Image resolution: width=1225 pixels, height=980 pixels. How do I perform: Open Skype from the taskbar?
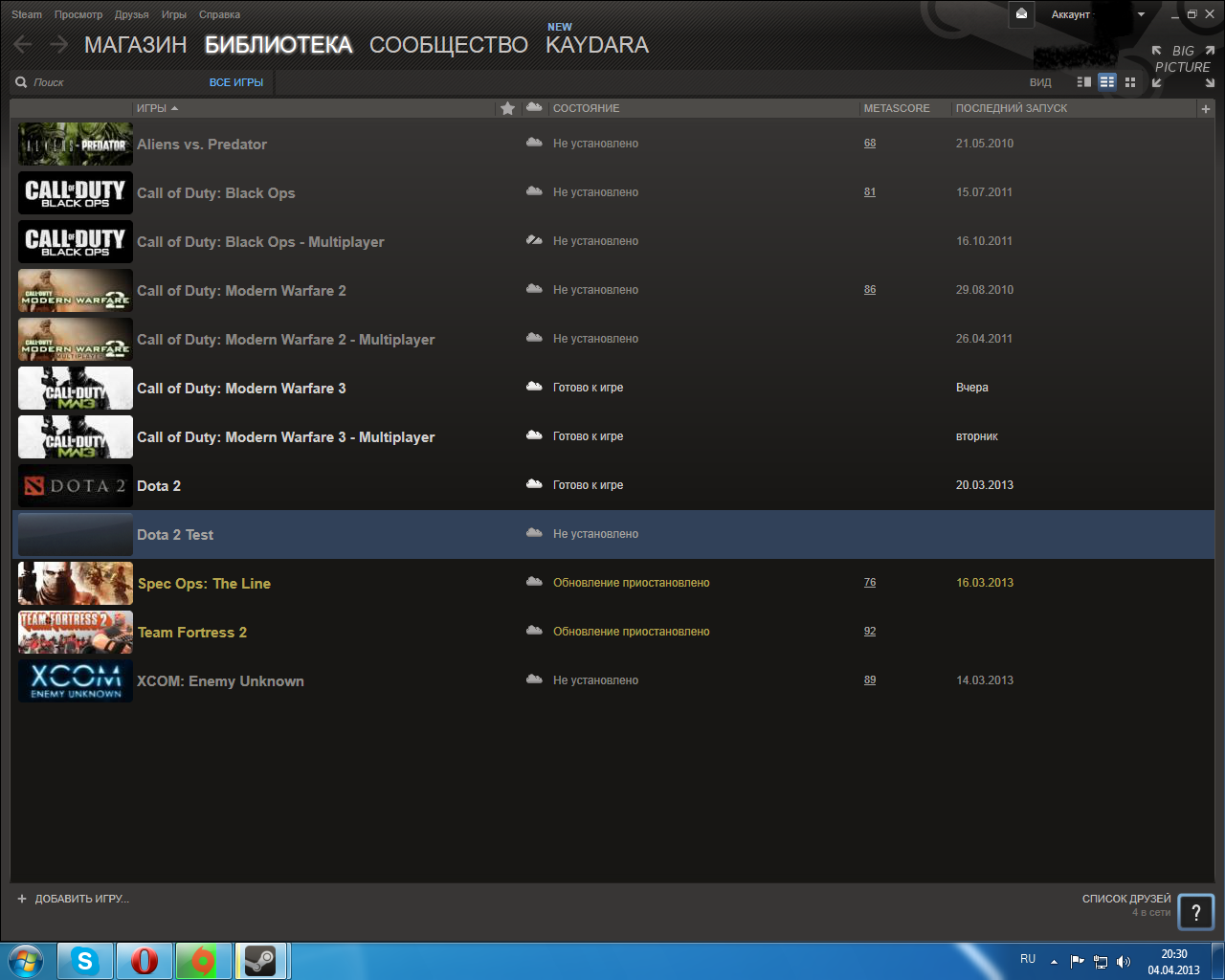(x=85, y=961)
